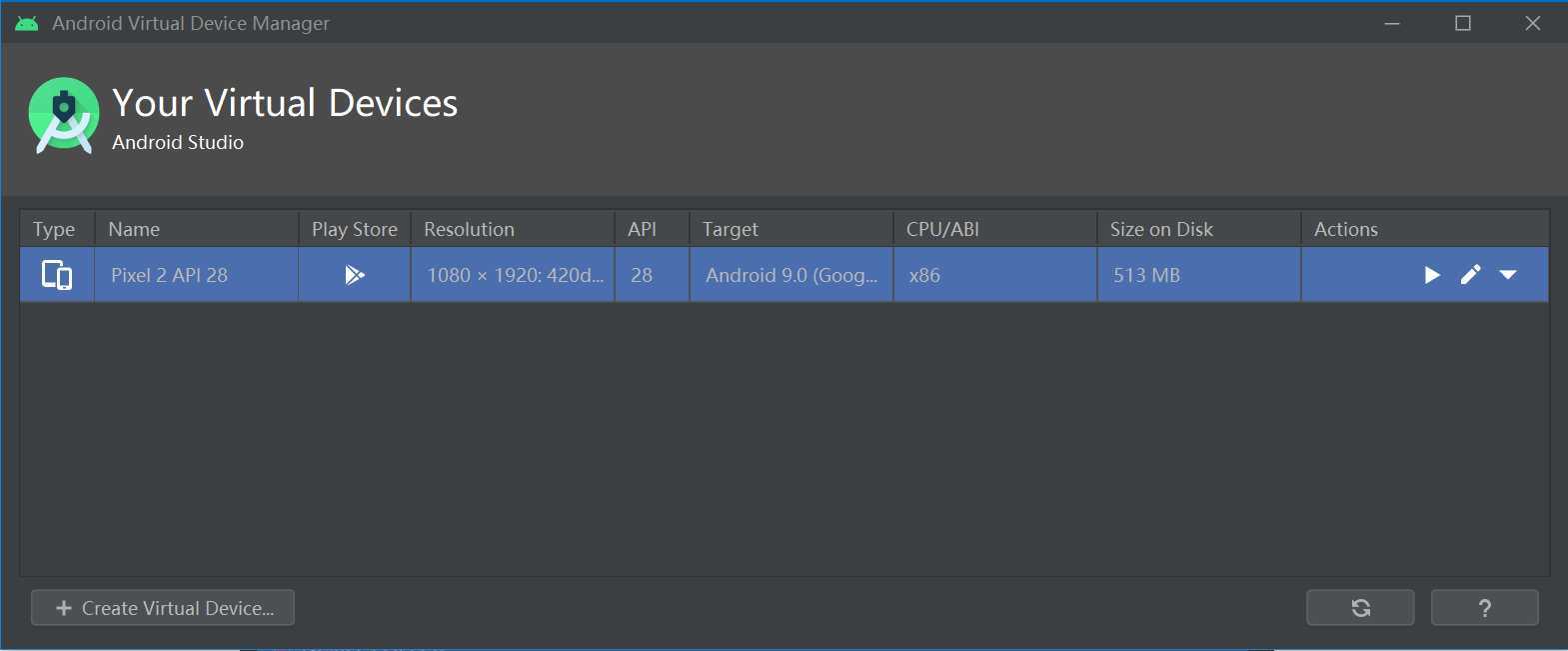Sort by the Type column header

pyautogui.click(x=57, y=229)
